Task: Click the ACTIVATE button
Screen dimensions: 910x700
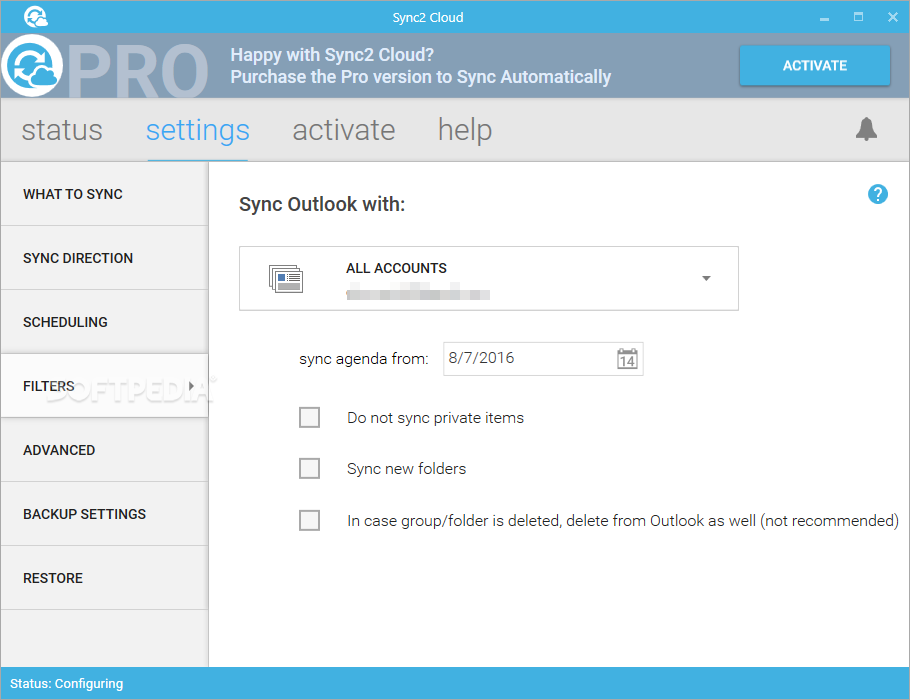Action: point(814,66)
